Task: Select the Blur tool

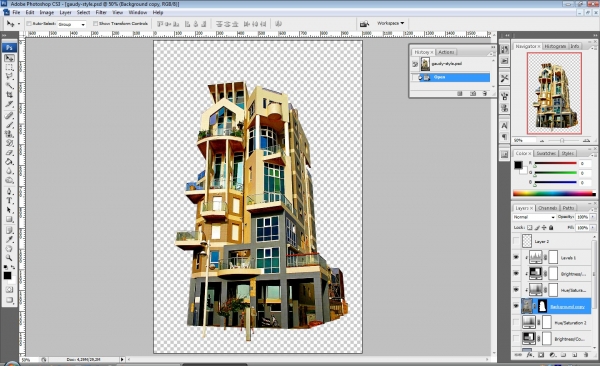Action: [x=9, y=171]
